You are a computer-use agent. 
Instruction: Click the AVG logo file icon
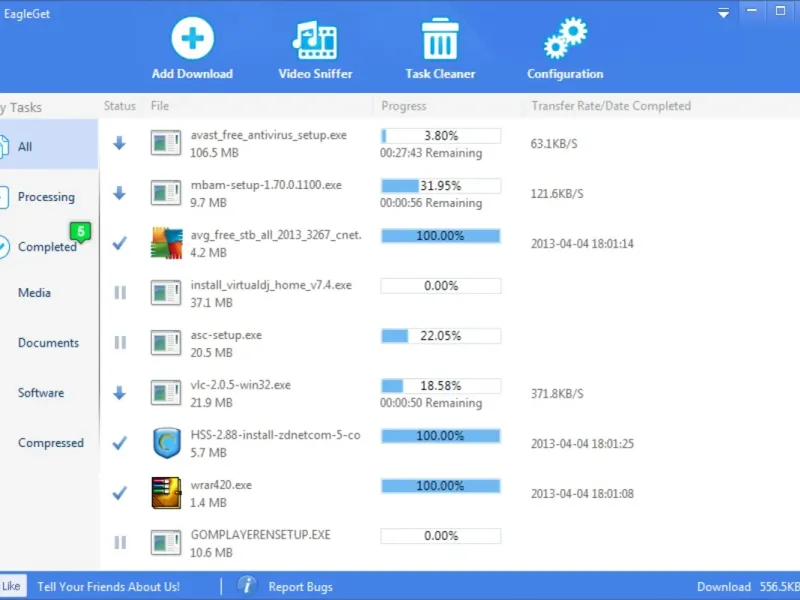coord(167,243)
